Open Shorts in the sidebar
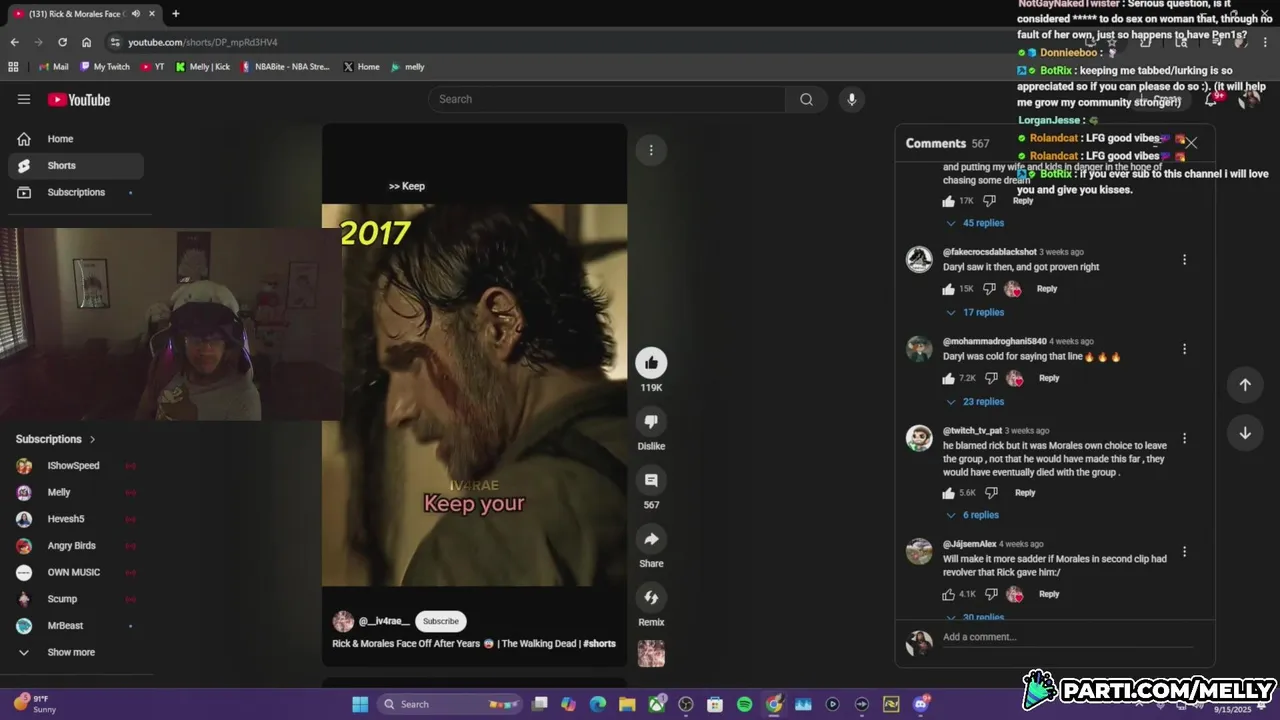Viewport: 1280px width, 720px height. click(75, 166)
